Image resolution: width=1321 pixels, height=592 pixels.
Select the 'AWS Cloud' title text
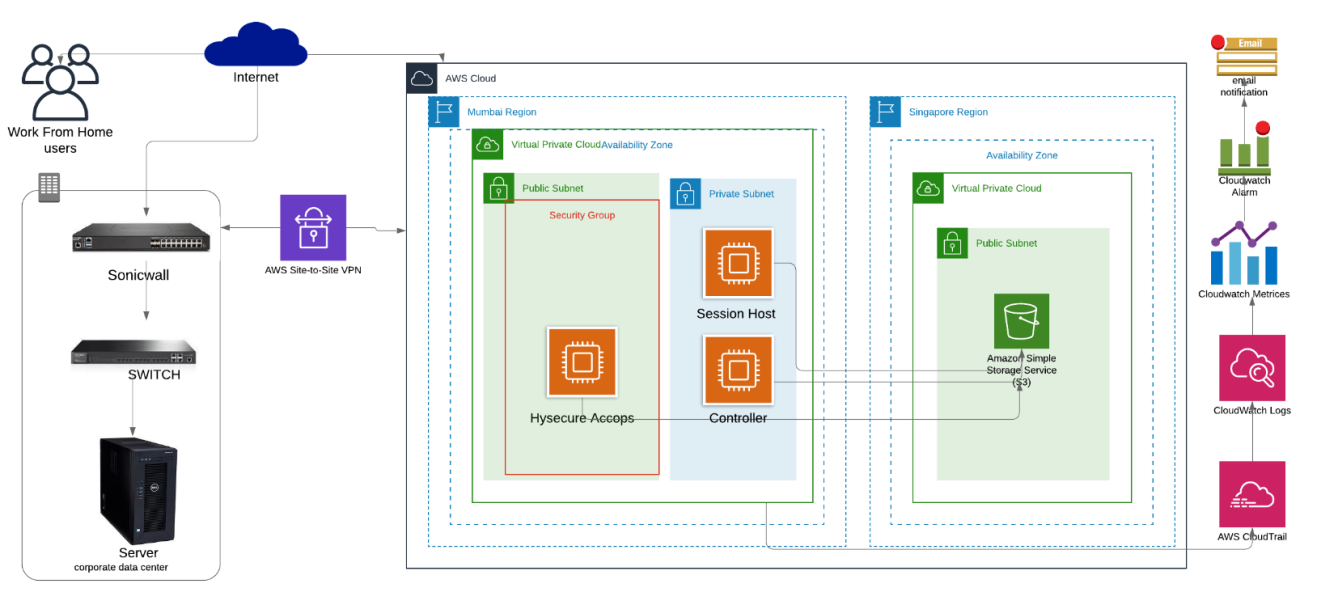pyautogui.click(x=470, y=78)
